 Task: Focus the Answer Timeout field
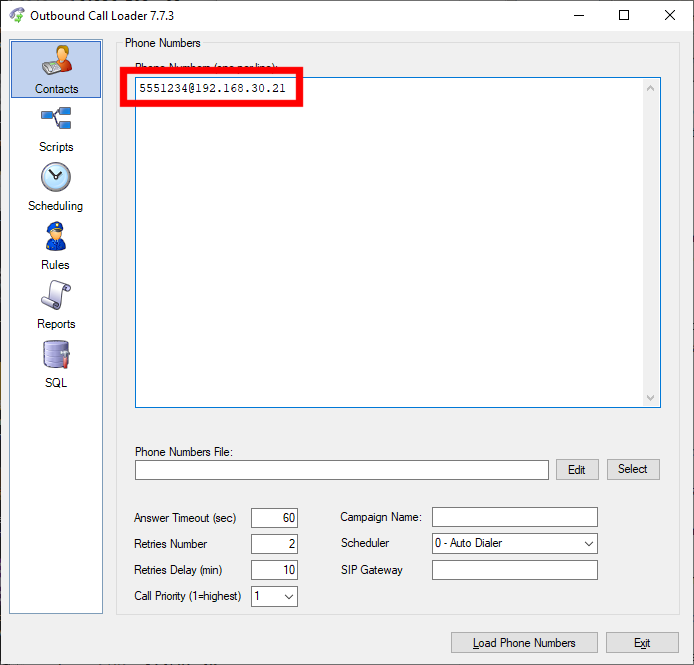point(274,518)
